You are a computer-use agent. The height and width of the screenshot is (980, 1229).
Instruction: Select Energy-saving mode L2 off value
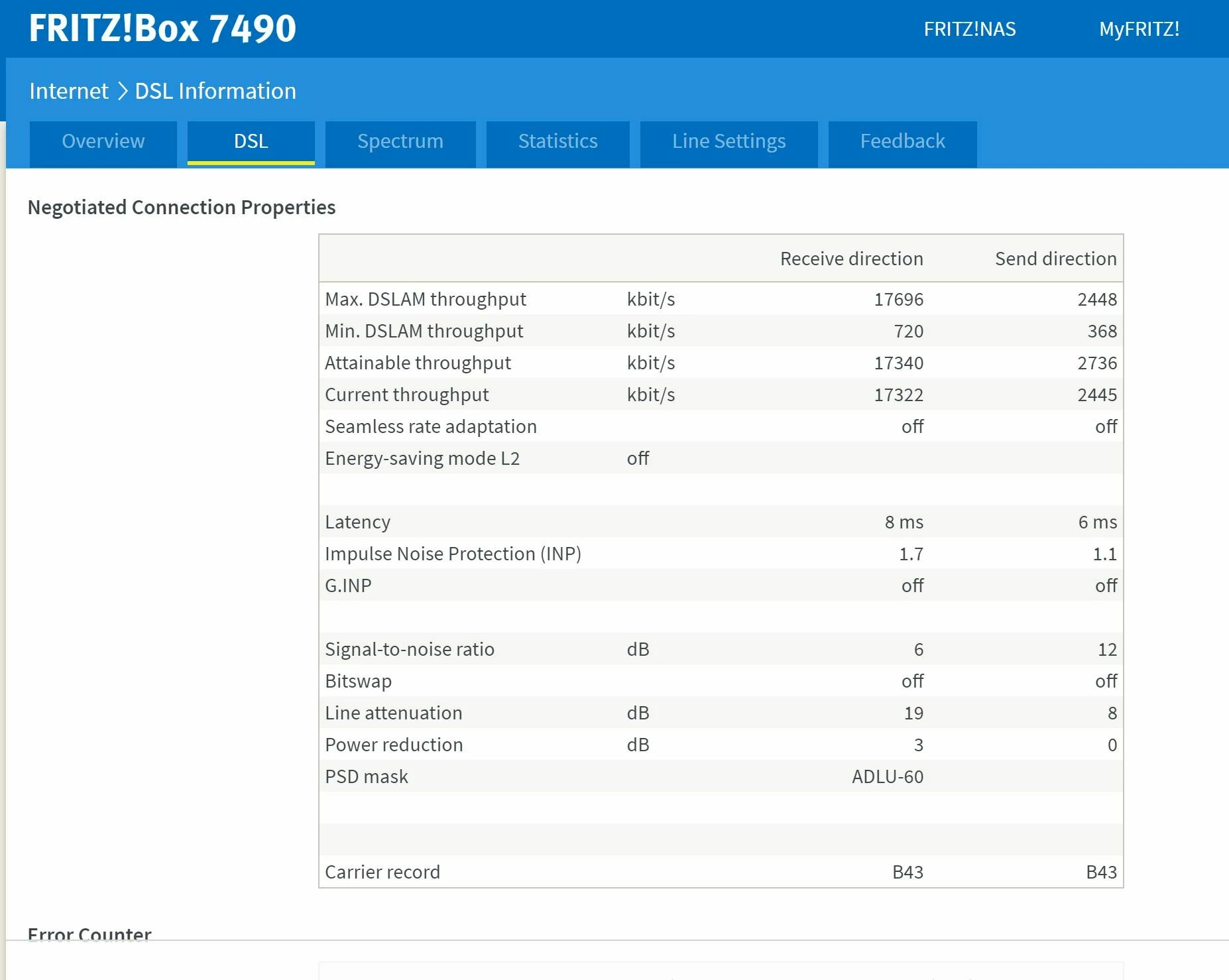(x=638, y=458)
